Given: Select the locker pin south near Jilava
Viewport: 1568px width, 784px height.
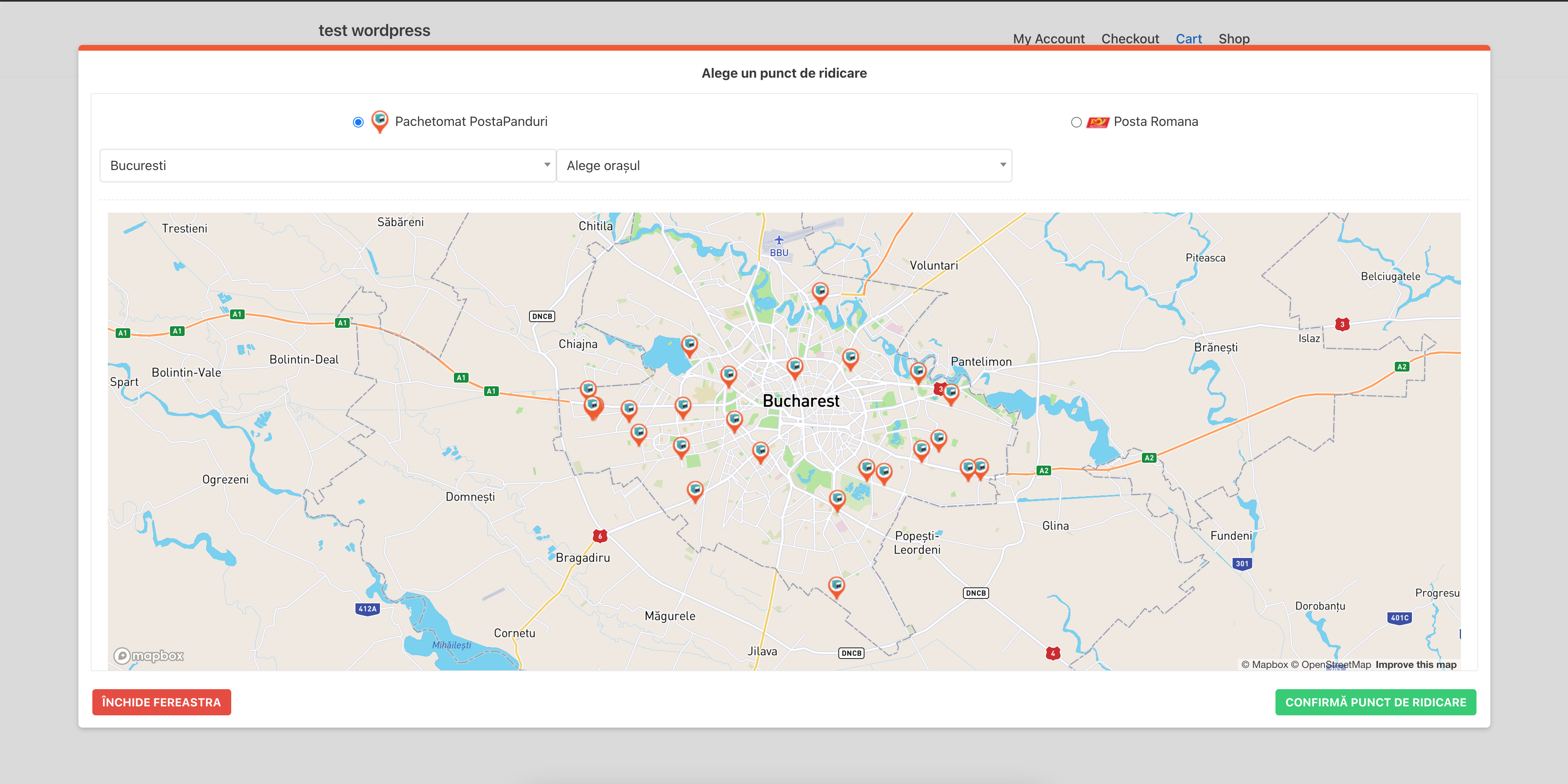Looking at the screenshot, I should [836, 587].
